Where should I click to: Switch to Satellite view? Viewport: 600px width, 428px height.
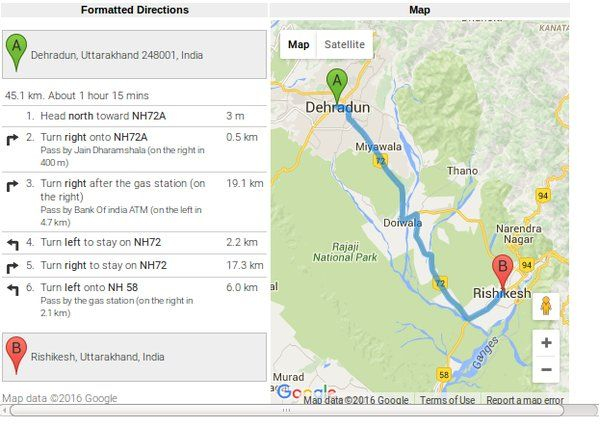[345, 44]
